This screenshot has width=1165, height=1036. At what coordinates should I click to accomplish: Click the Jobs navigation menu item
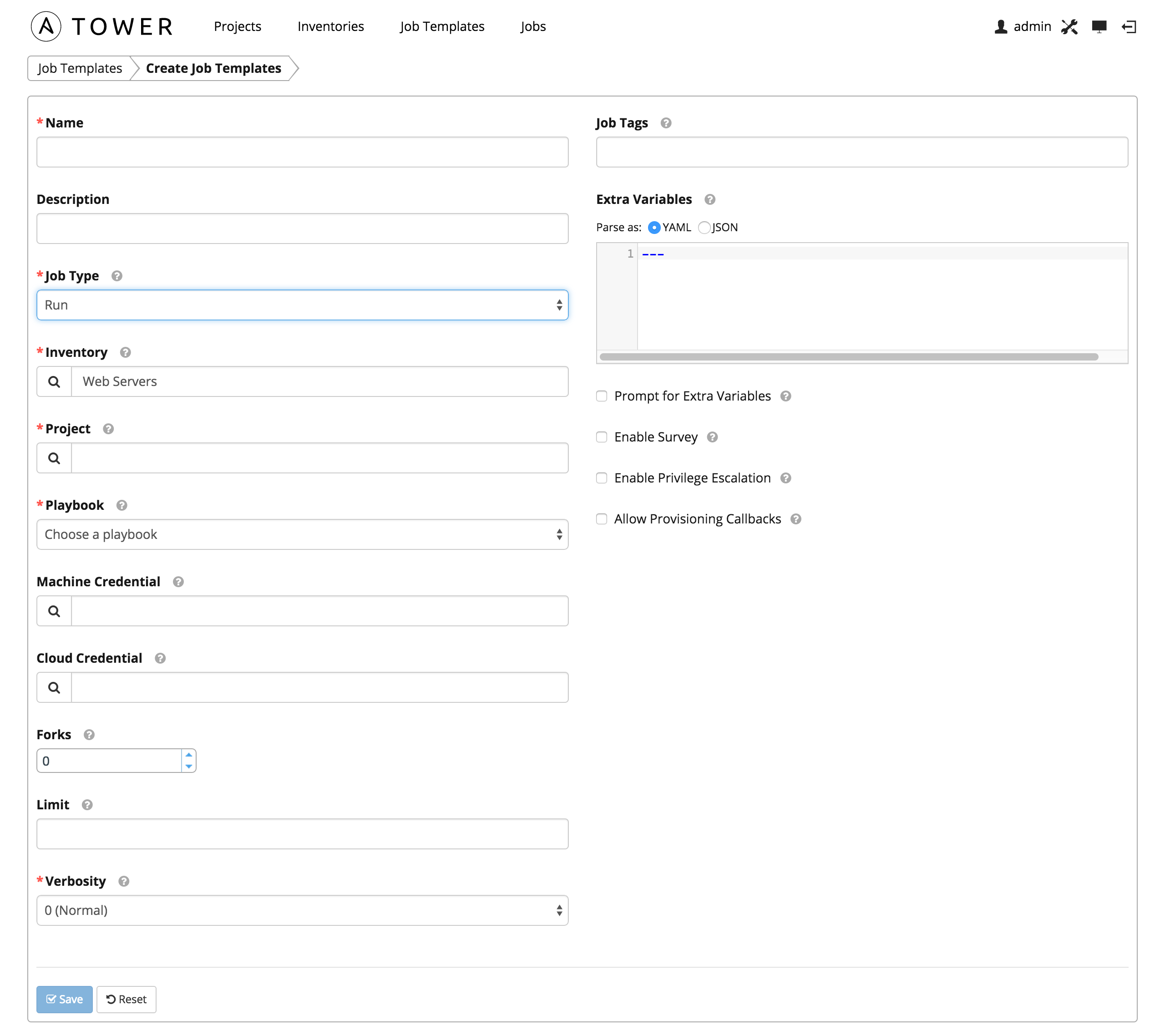click(x=533, y=26)
